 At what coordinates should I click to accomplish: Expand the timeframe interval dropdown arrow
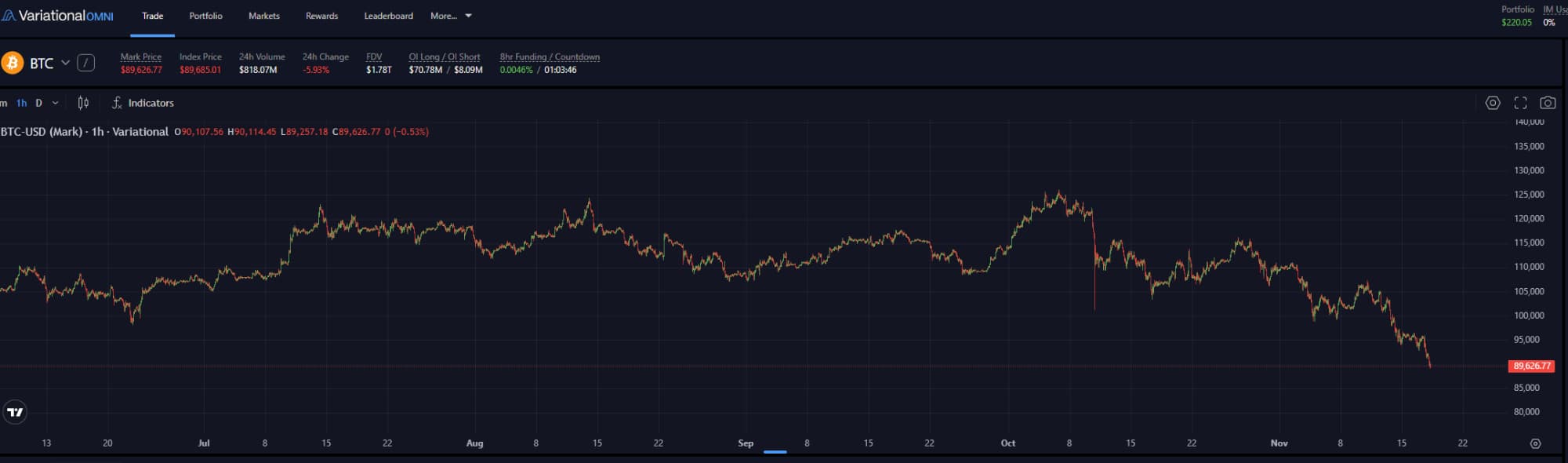pos(56,103)
